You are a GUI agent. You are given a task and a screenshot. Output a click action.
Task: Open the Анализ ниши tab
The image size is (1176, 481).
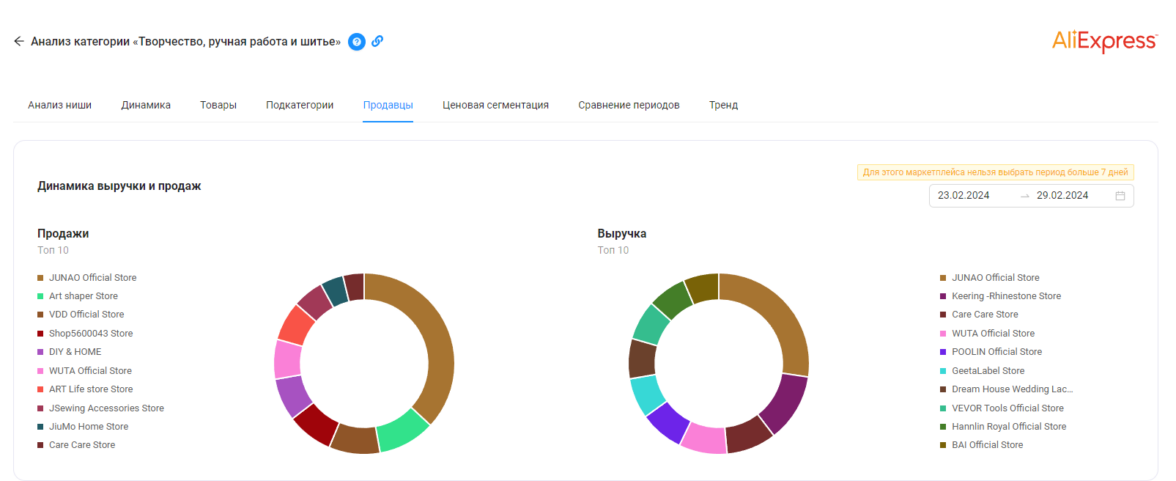pos(60,105)
